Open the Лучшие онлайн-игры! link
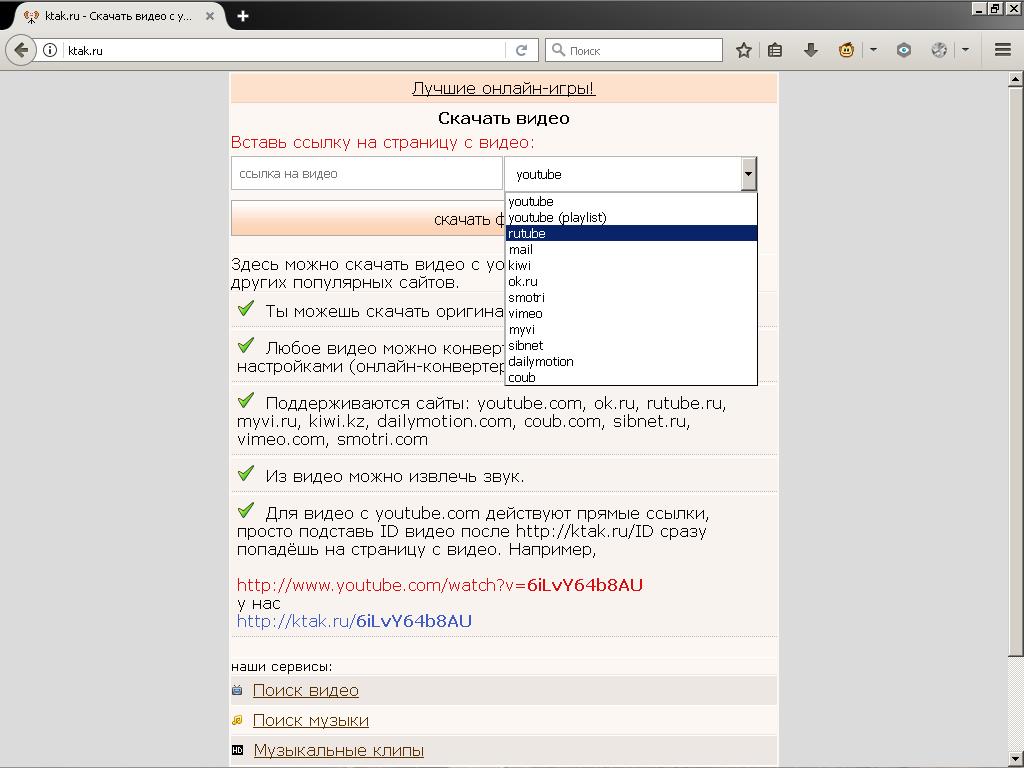 504,88
